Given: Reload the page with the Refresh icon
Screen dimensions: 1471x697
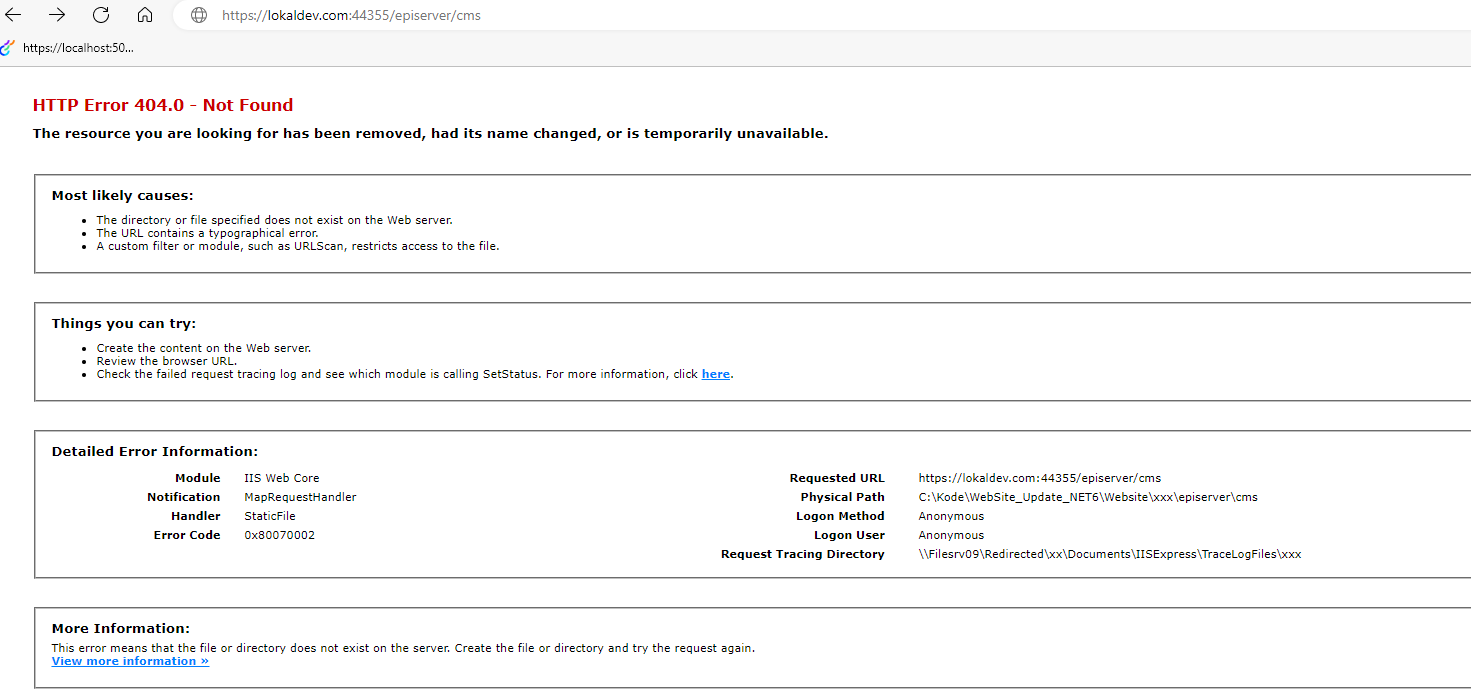Looking at the screenshot, I should coord(101,15).
